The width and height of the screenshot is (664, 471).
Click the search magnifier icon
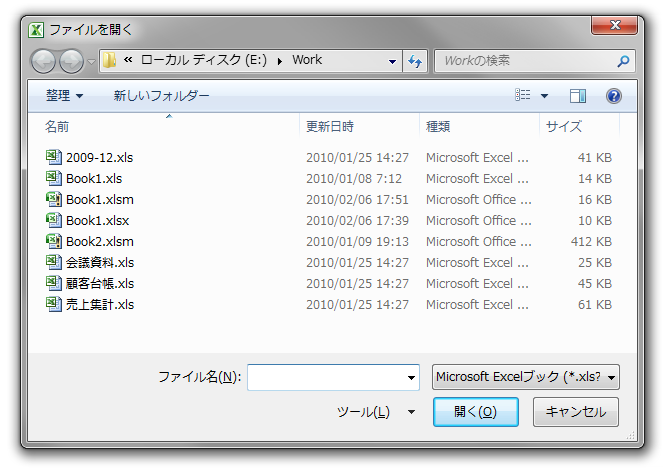(623, 61)
